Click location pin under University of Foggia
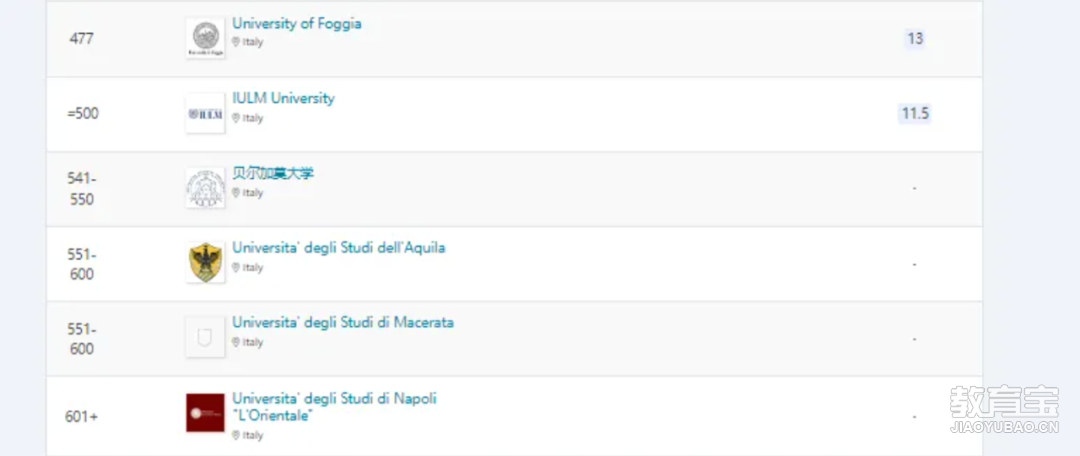The height and width of the screenshot is (456, 1080). pyautogui.click(x=236, y=42)
